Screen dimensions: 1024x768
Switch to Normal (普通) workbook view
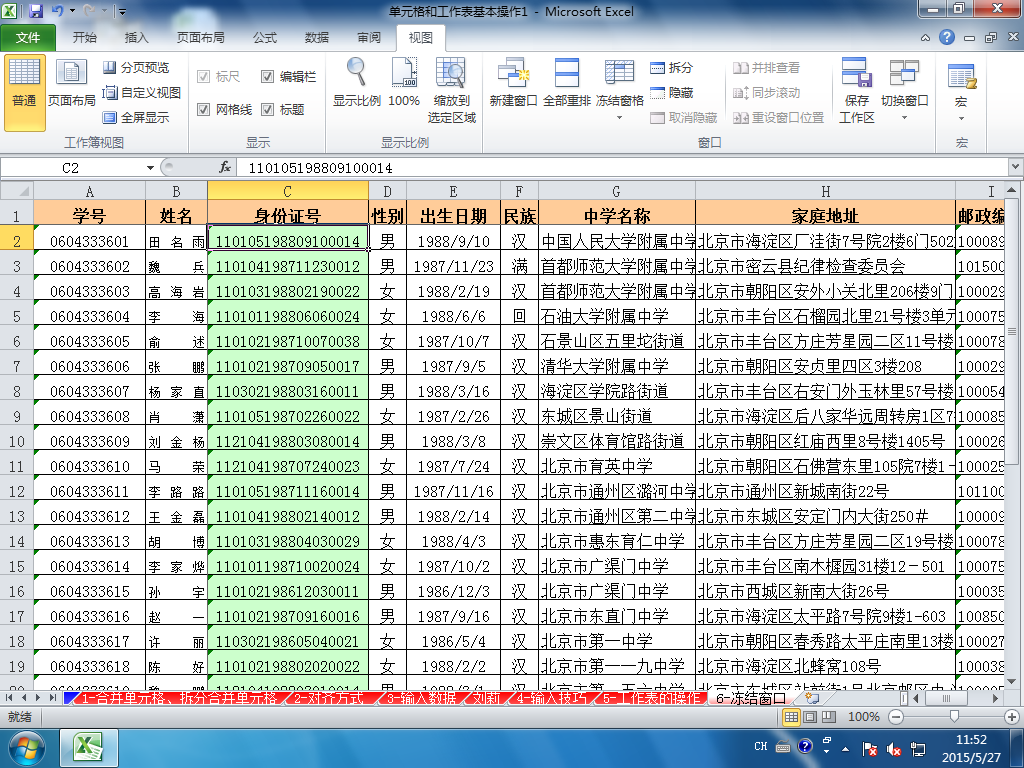point(25,92)
